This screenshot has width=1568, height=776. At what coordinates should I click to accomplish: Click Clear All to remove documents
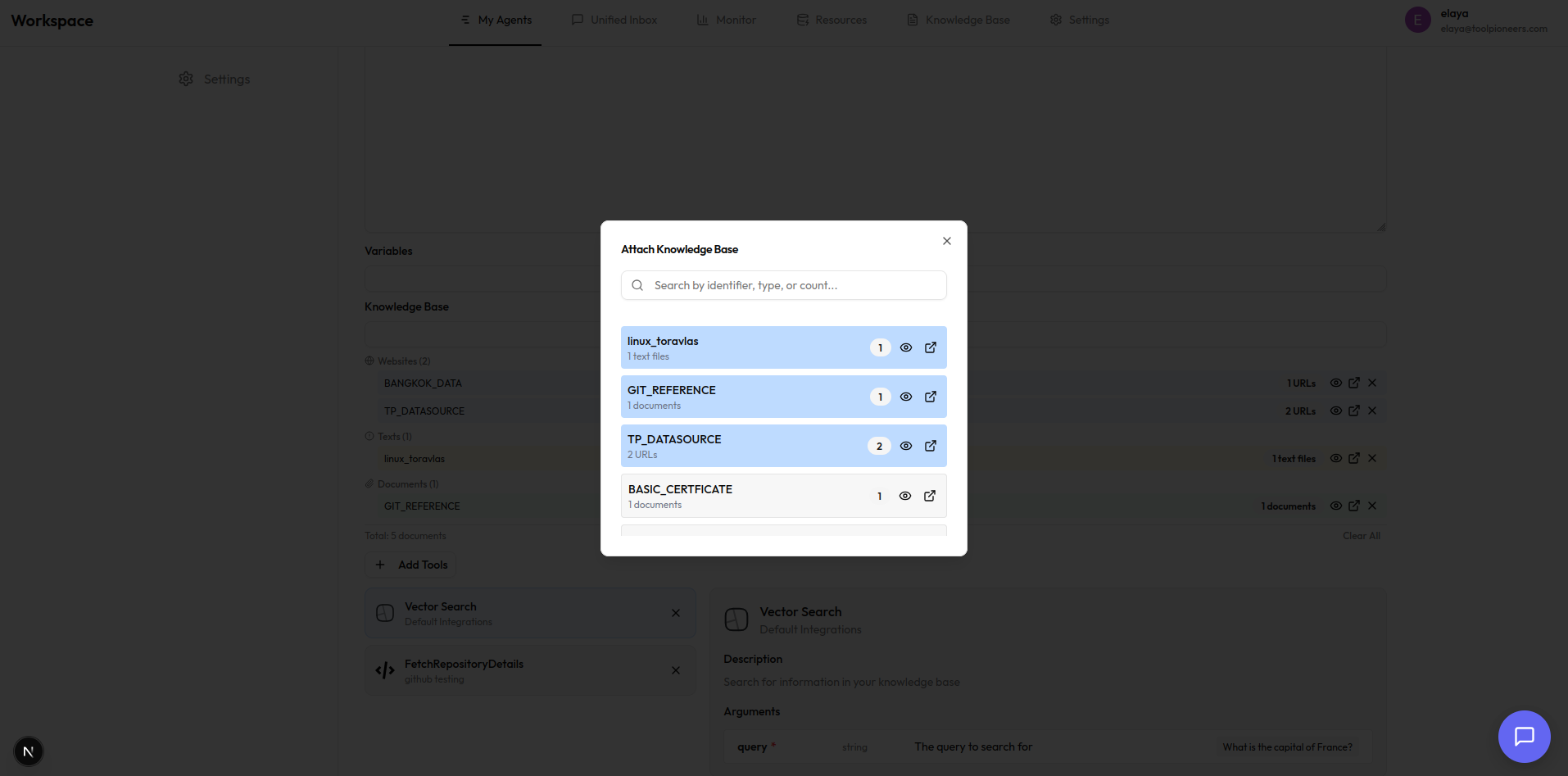coord(1361,535)
